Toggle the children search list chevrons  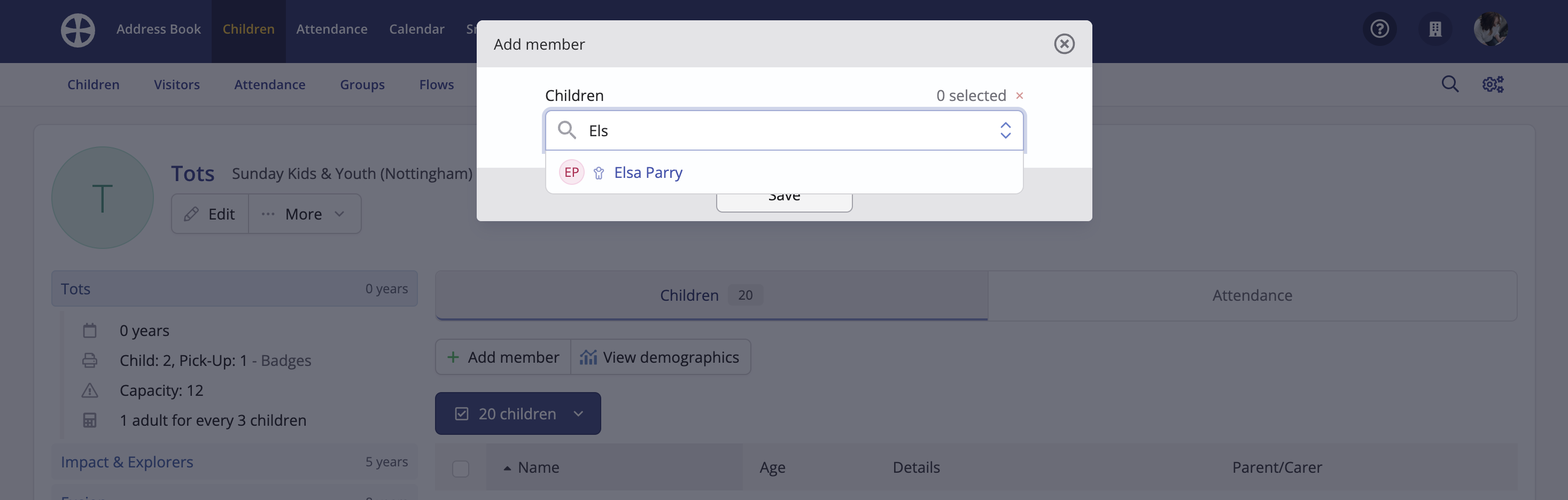1005,130
